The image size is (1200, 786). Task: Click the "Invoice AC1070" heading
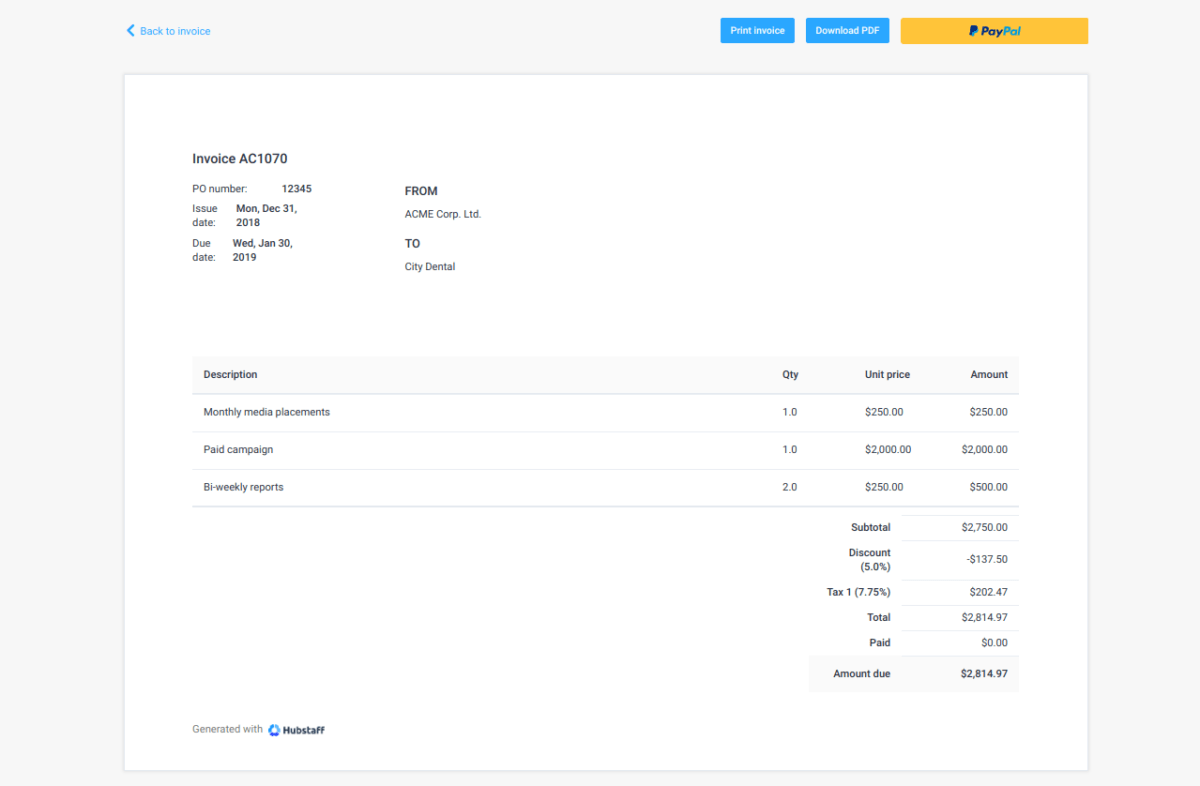coord(239,158)
